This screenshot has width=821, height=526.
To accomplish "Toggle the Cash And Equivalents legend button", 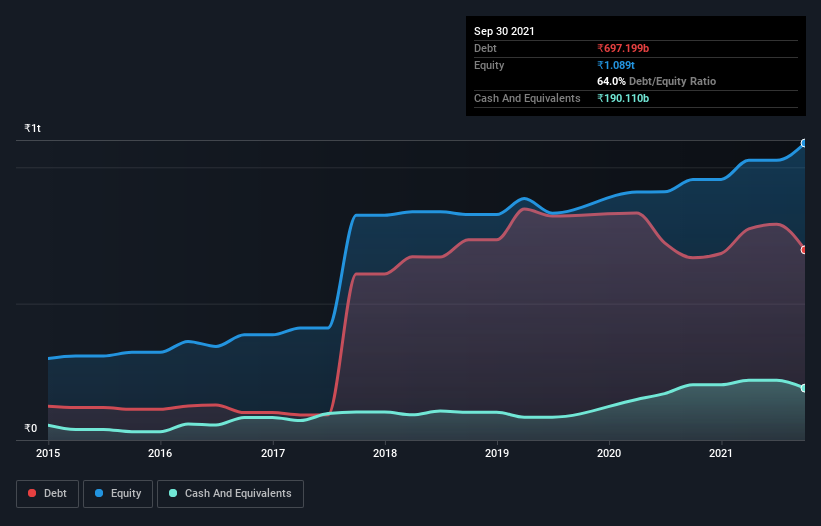I will pos(230,494).
